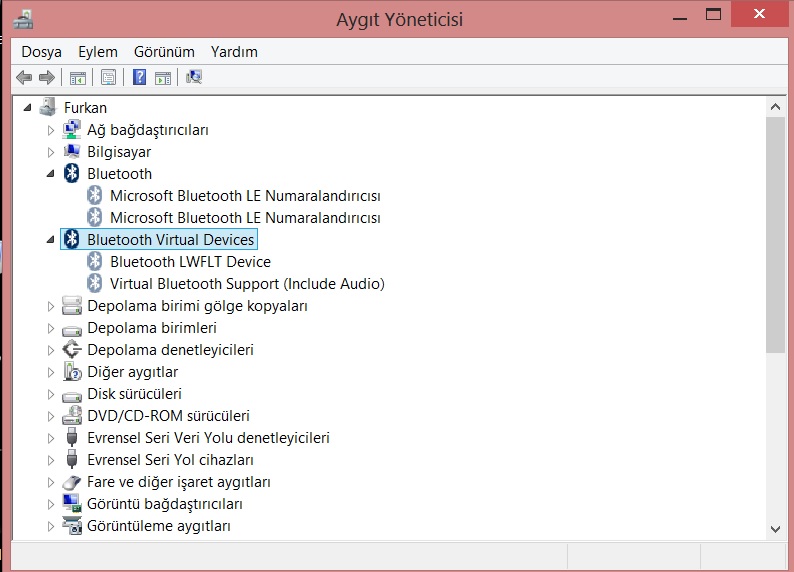Click the blue Help question-mark toolbar icon

[x=139, y=77]
